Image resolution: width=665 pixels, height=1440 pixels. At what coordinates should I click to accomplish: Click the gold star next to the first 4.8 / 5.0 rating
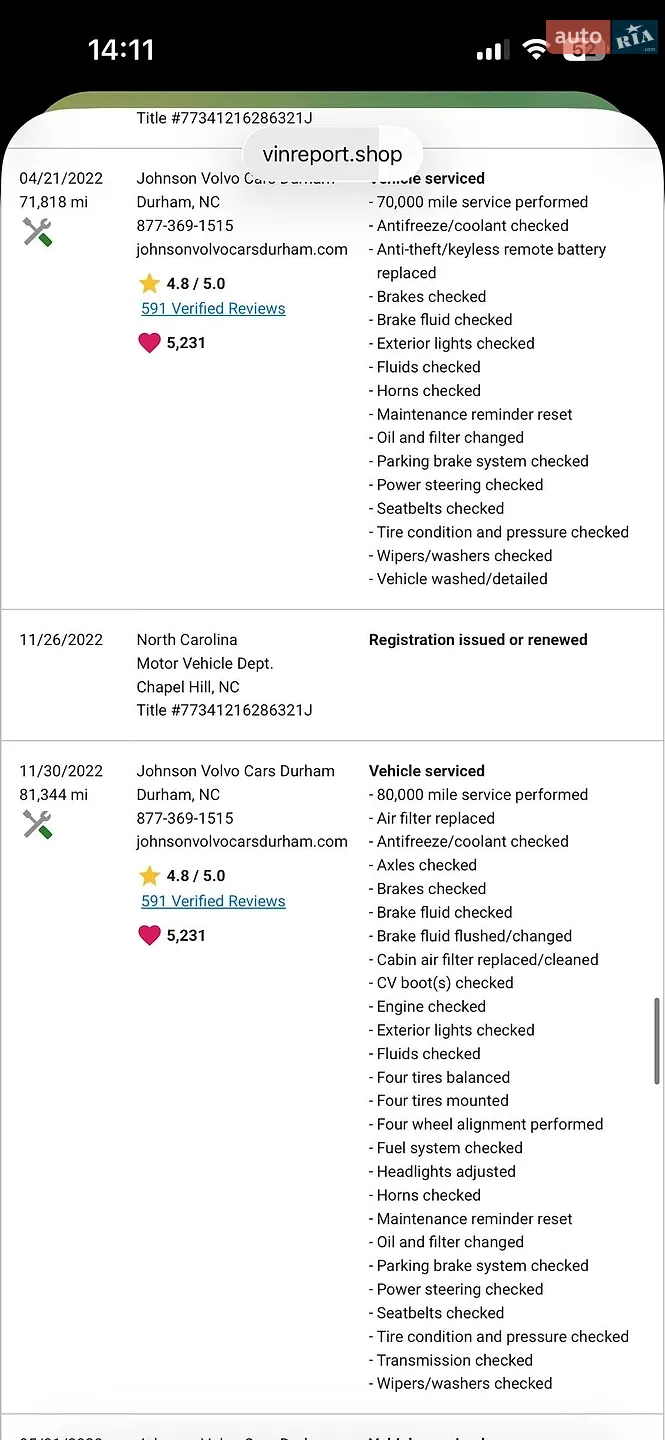point(149,283)
